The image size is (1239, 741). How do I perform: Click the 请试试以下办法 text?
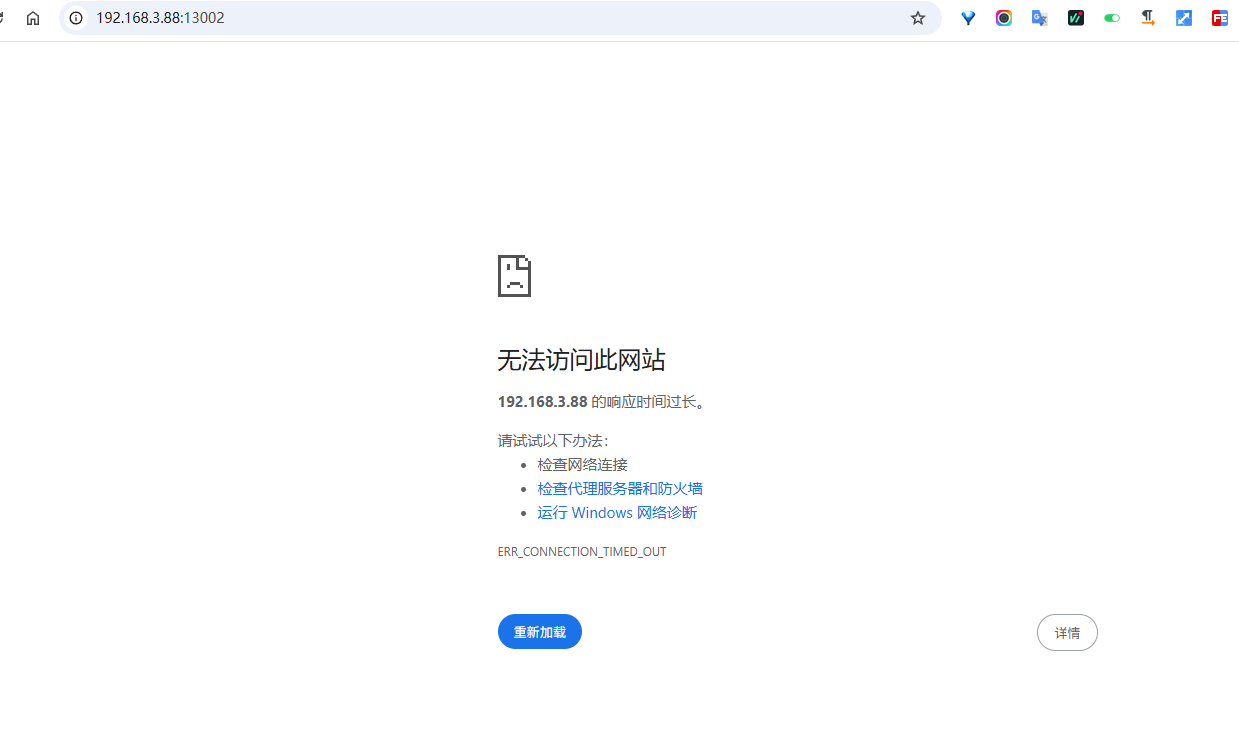[x=553, y=441]
